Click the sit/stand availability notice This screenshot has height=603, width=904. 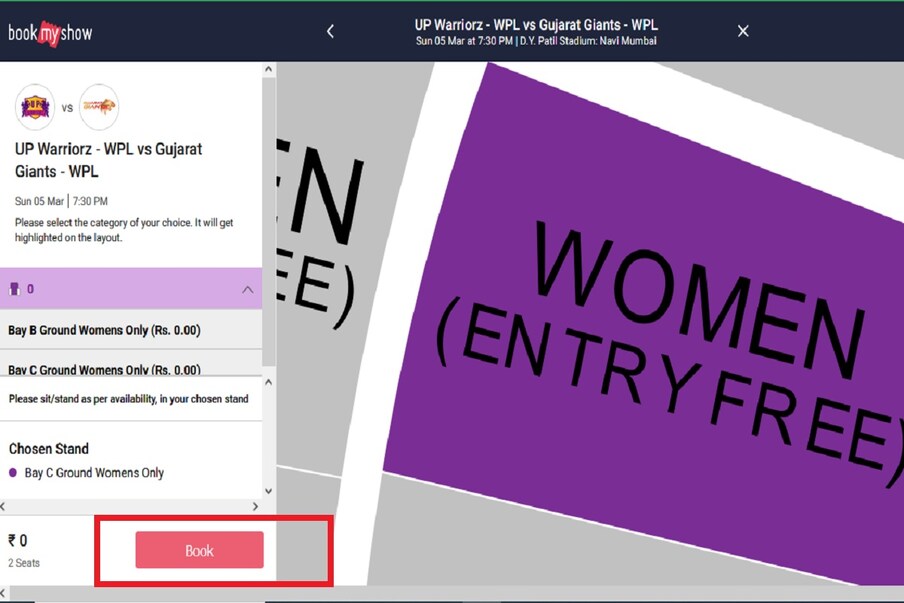(x=129, y=399)
